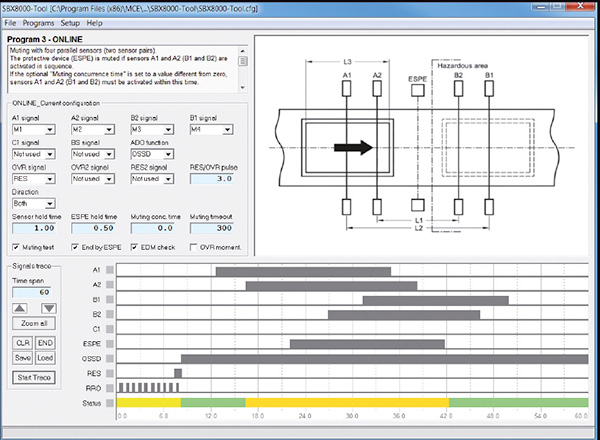Viewport: 600px width, 440px height.
Task: Click the END button
Action: [x=45, y=343]
